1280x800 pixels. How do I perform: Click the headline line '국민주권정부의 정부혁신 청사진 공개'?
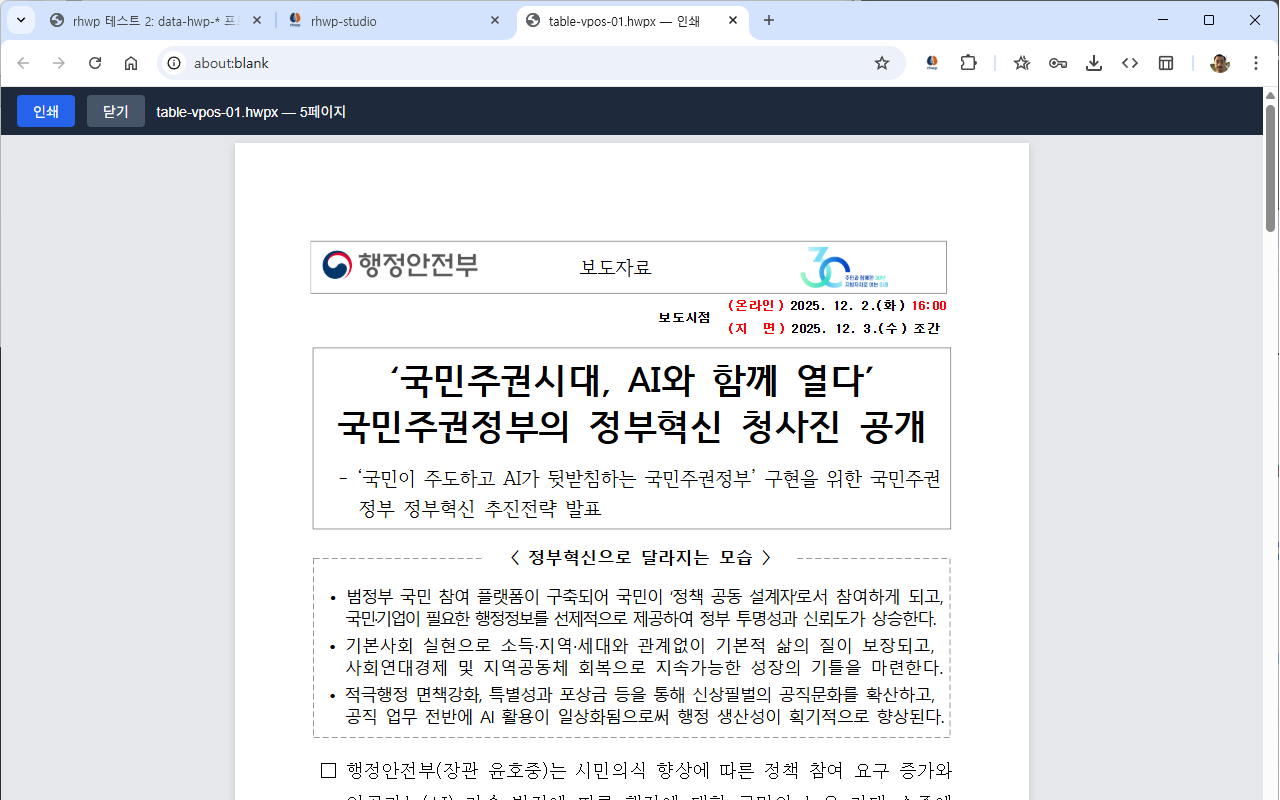[x=632, y=427]
